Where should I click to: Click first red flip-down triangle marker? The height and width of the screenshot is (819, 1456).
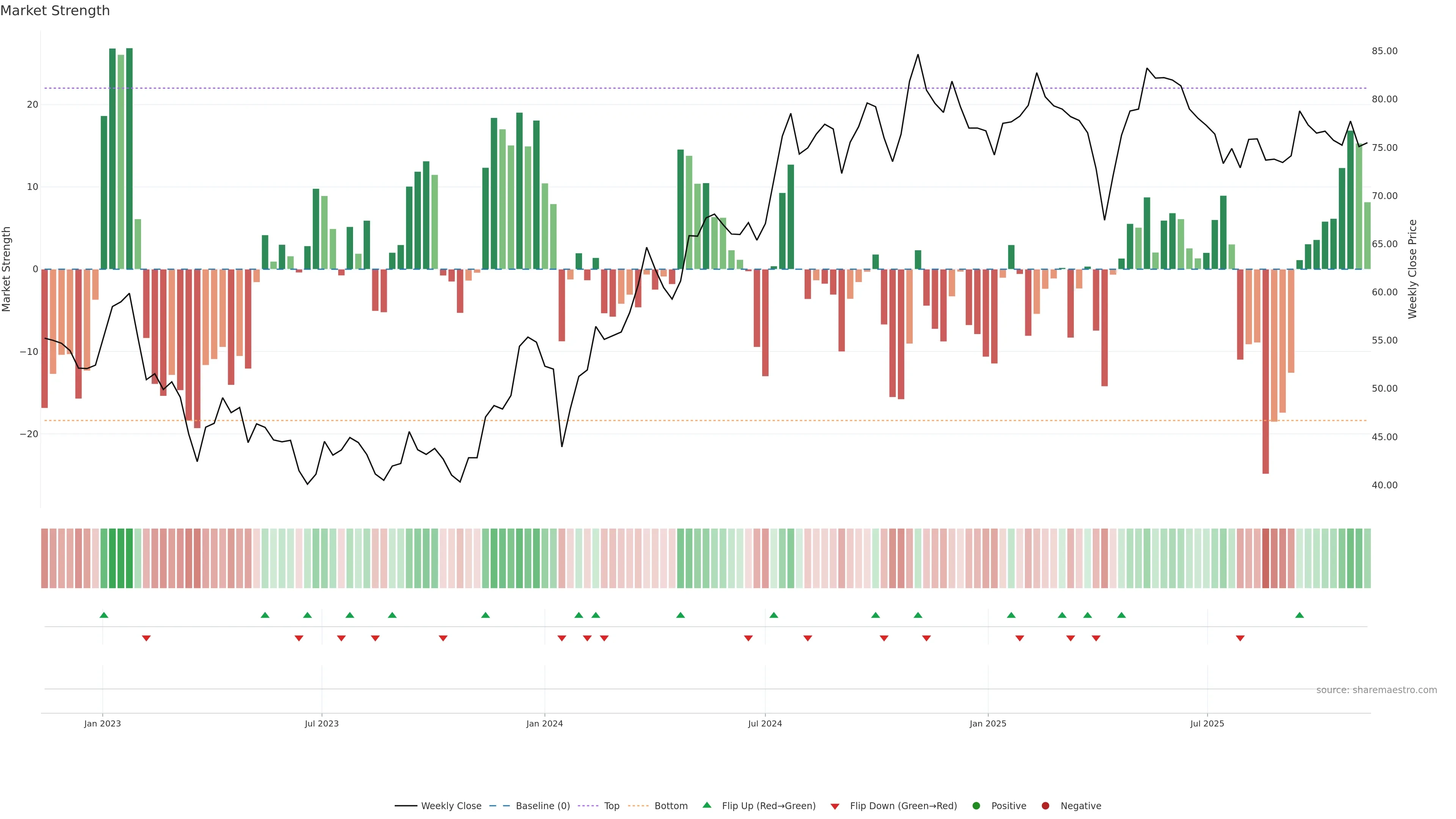coord(146,638)
